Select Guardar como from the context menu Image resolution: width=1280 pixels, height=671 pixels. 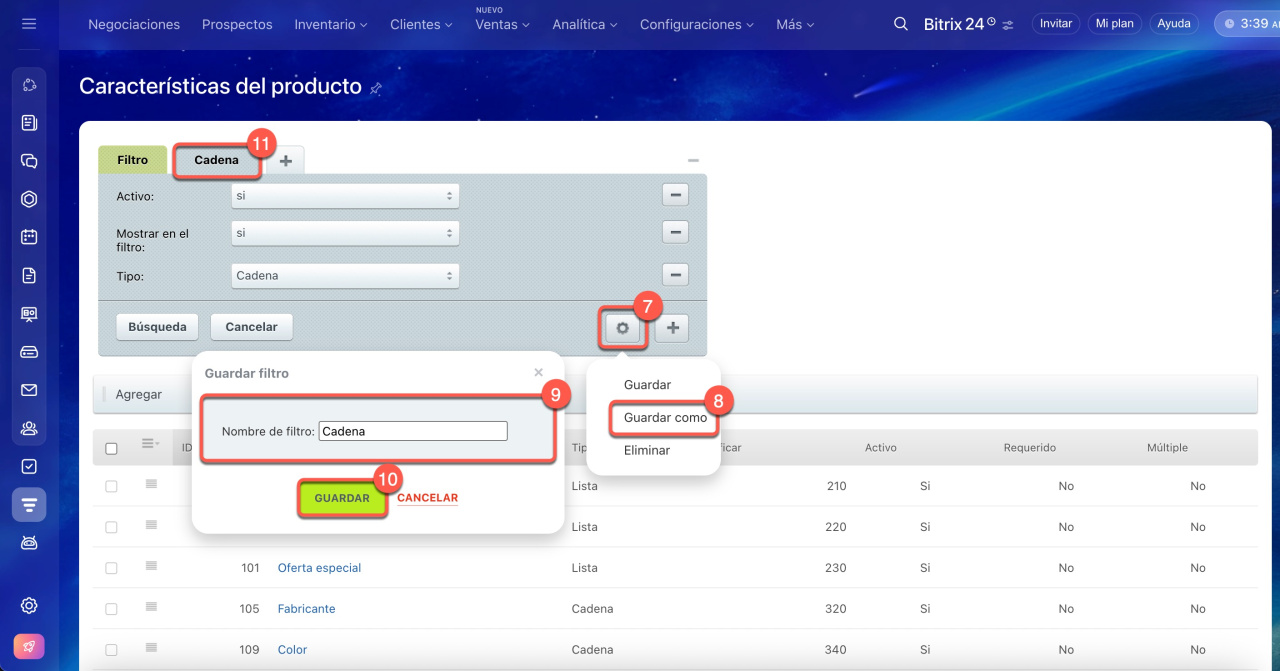click(665, 417)
